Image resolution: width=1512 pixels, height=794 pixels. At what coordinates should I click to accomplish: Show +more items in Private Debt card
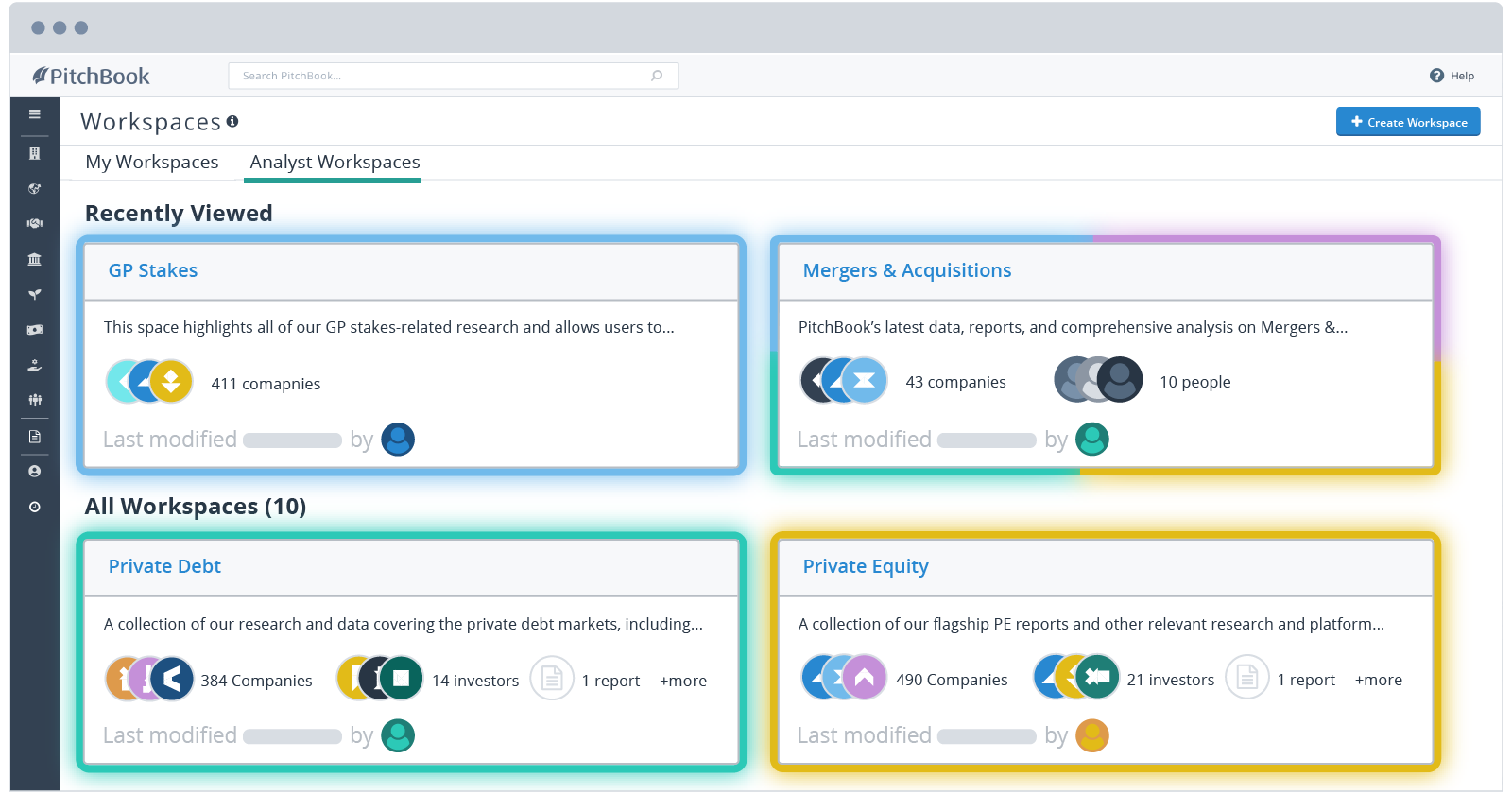(683, 681)
